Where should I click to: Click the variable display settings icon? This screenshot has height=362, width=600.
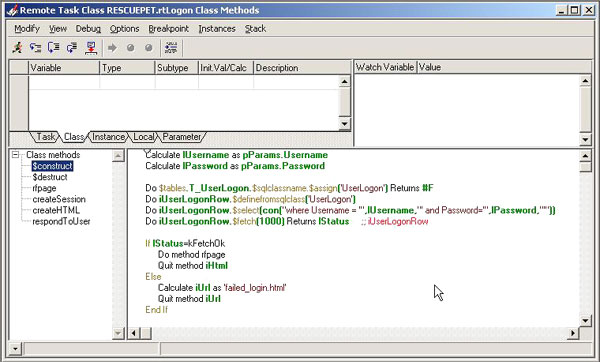click(x=171, y=47)
